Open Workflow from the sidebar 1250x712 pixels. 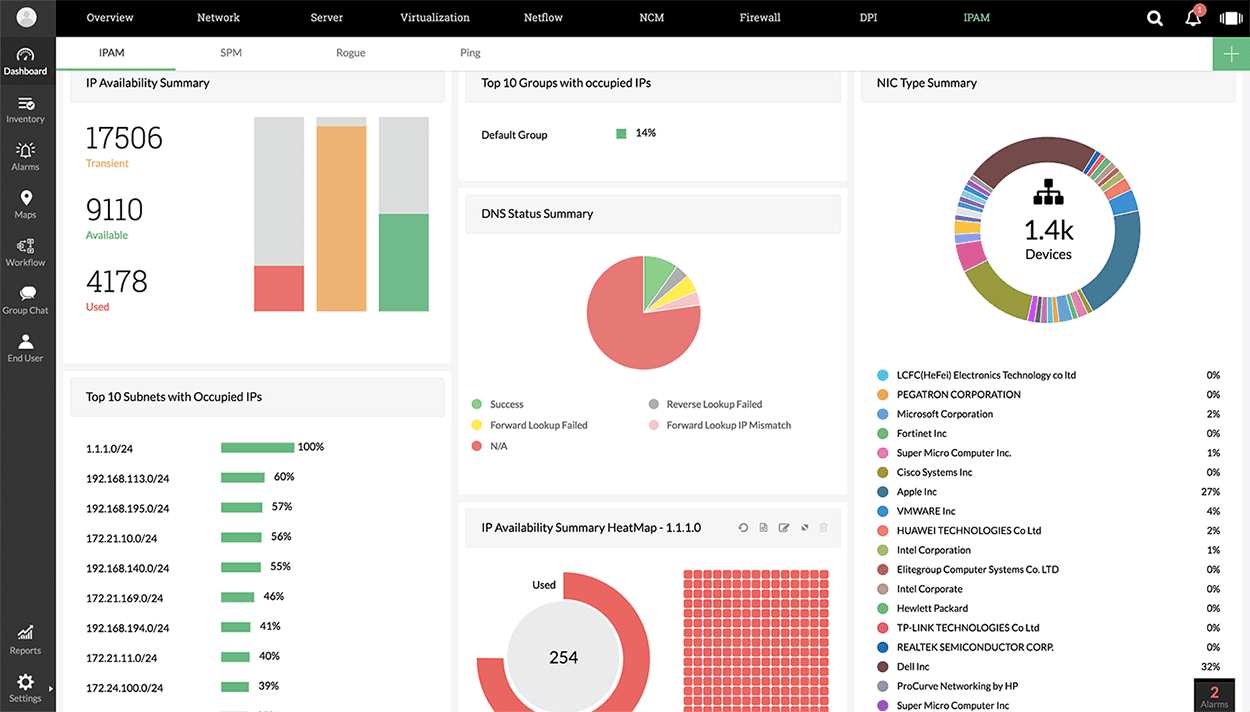point(26,252)
